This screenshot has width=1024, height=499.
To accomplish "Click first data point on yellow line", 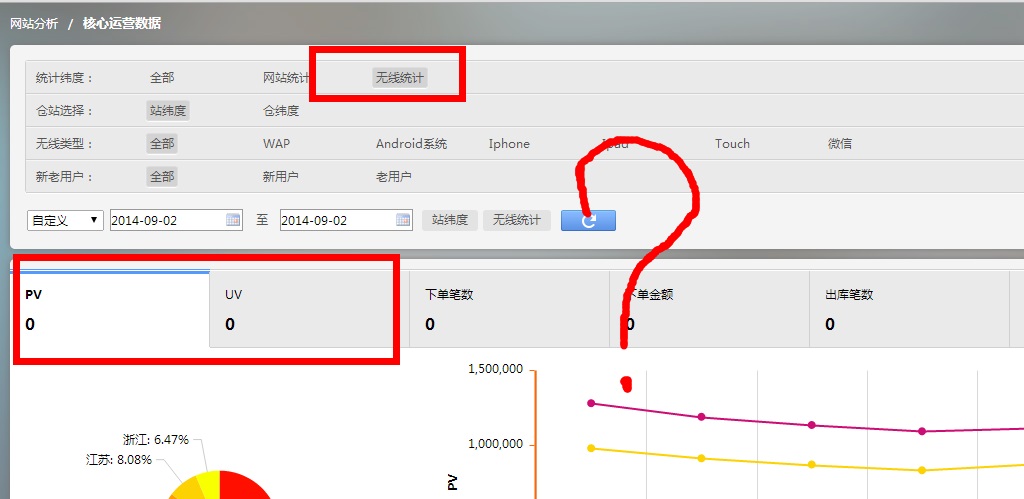I will point(591,448).
